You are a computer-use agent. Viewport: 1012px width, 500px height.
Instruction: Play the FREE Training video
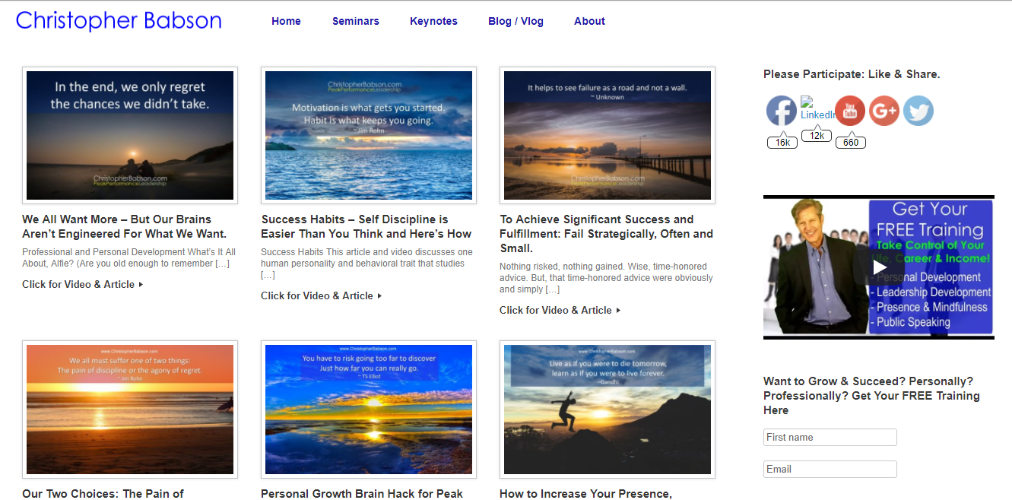[878, 267]
